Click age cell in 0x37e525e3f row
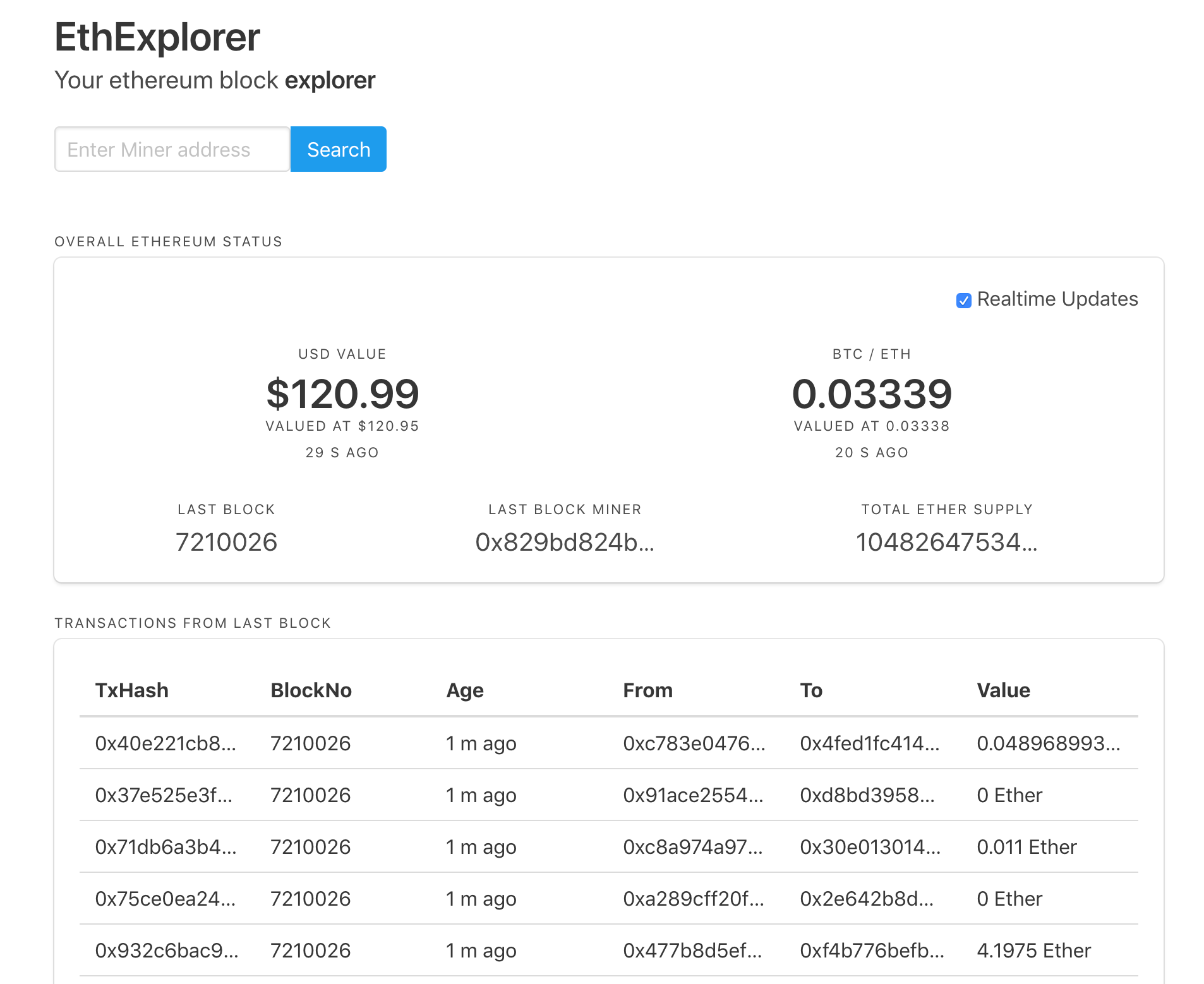Image resolution: width=1204 pixels, height=984 pixels. [x=481, y=795]
